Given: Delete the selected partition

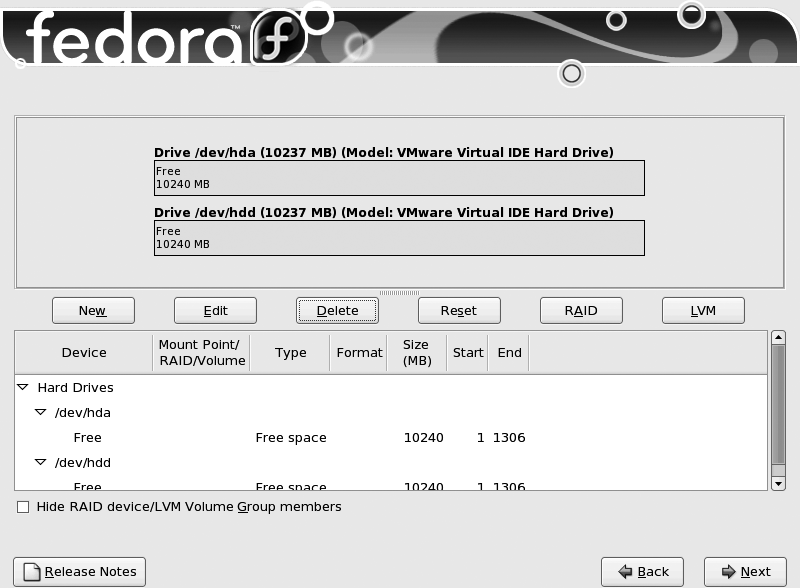Looking at the screenshot, I should click(337, 310).
